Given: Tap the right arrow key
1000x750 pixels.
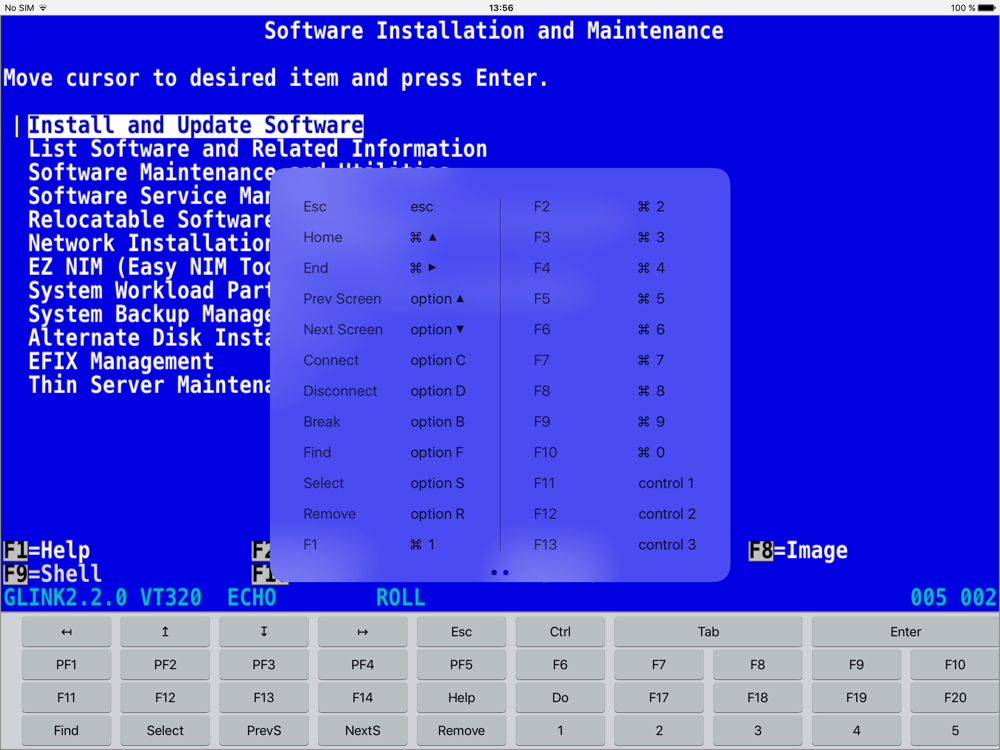Looking at the screenshot, I should tap(362, 631).
